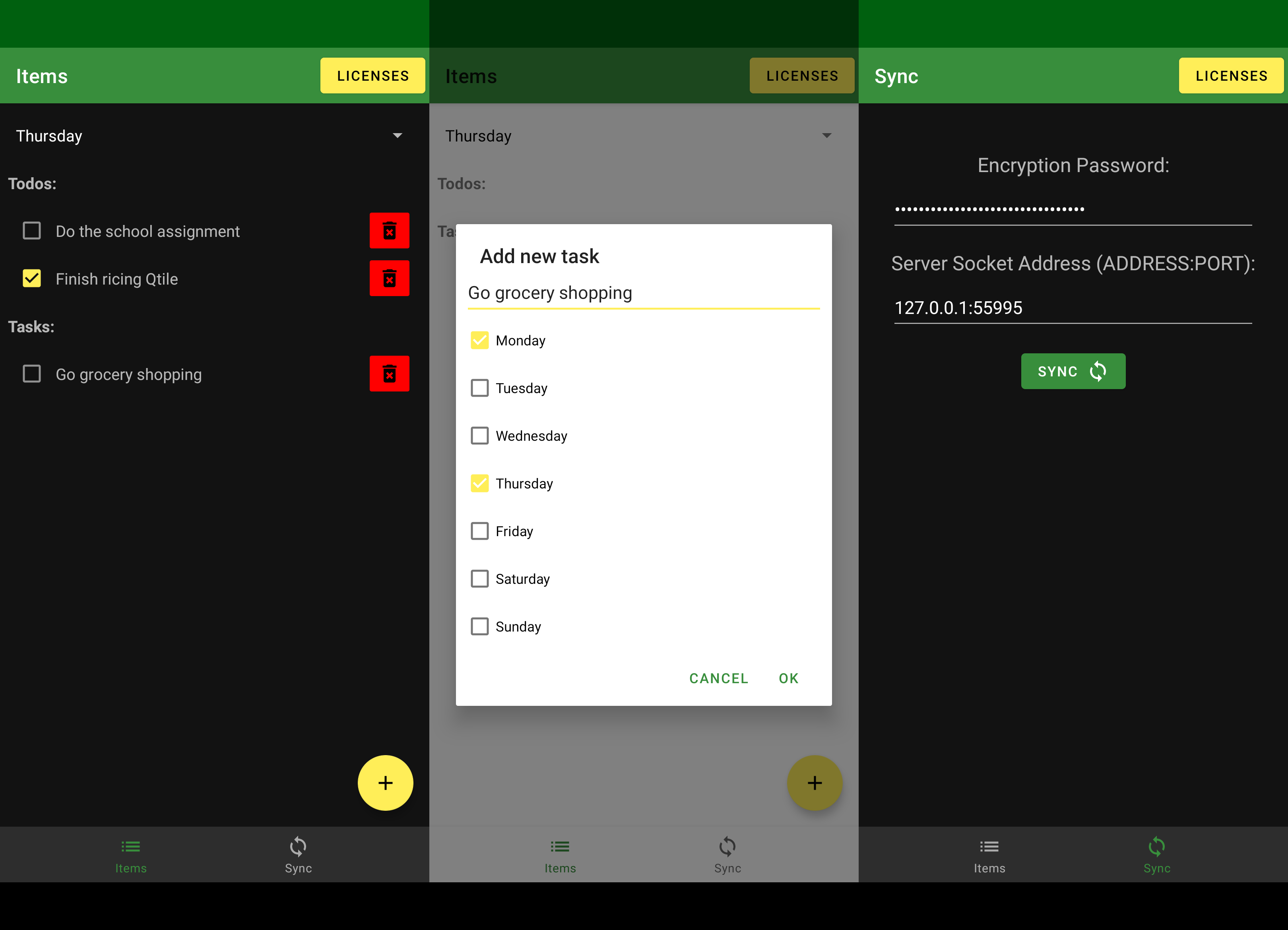
Task: Mark 'Go grocery shopping' task as done
Action: (x=31, y=374)
